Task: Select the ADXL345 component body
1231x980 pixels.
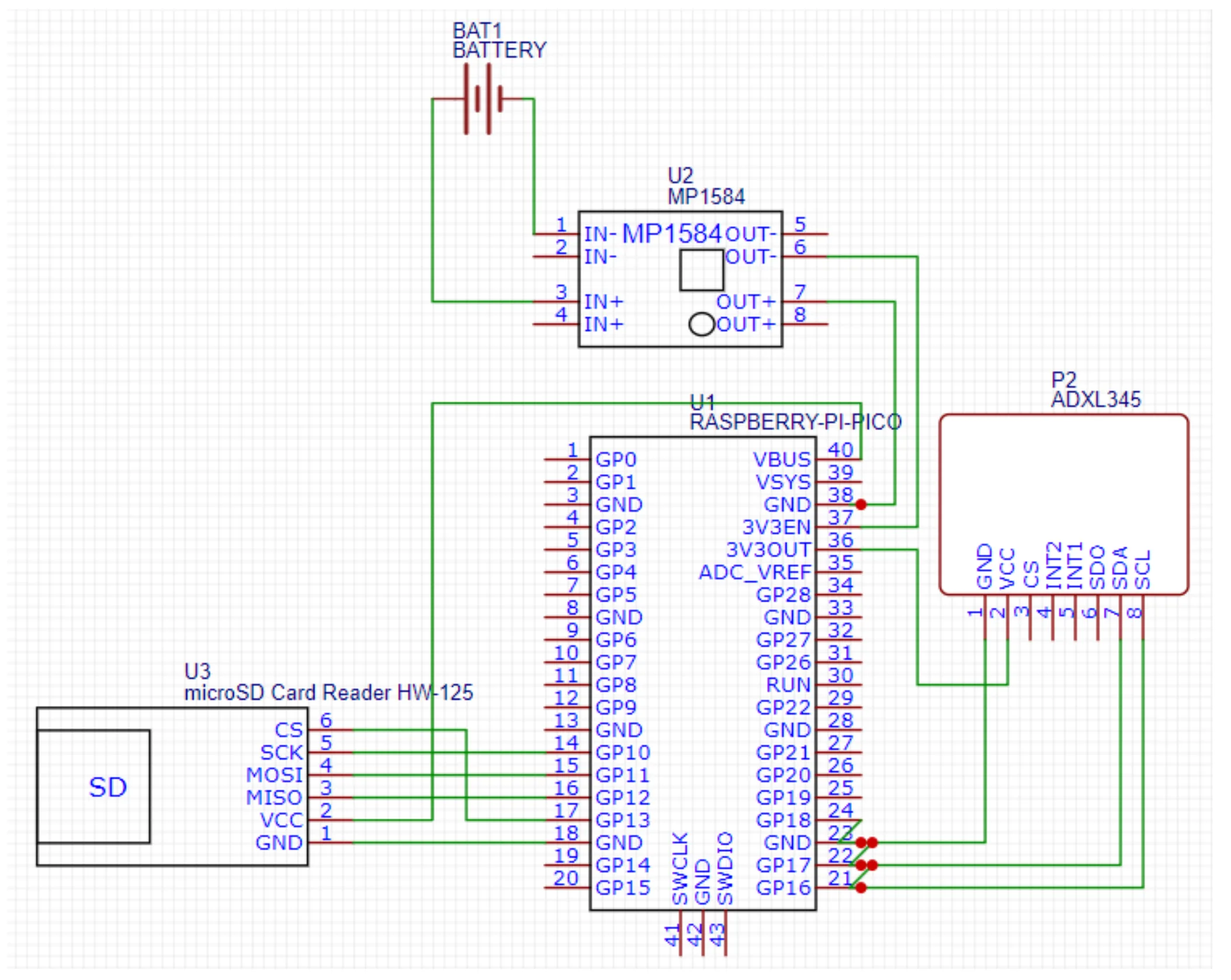Action: 1063,504
